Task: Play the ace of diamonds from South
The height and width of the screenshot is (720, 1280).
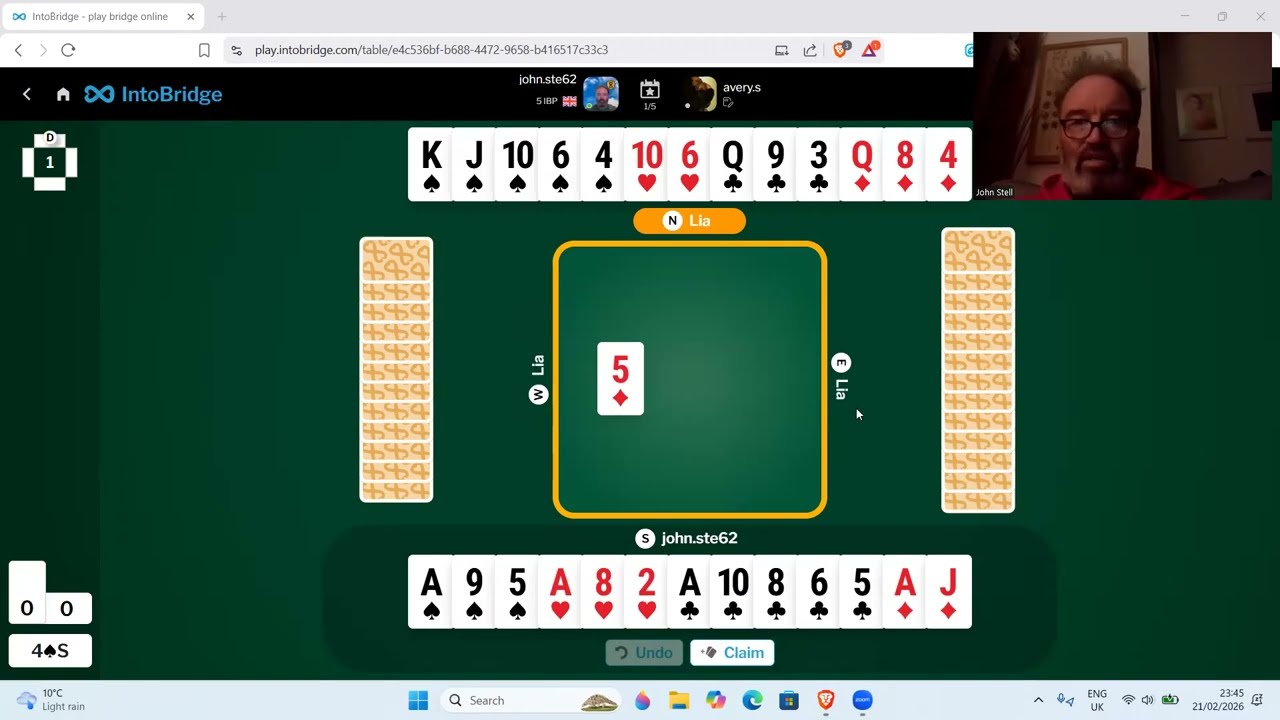Action: pos(904,592)
